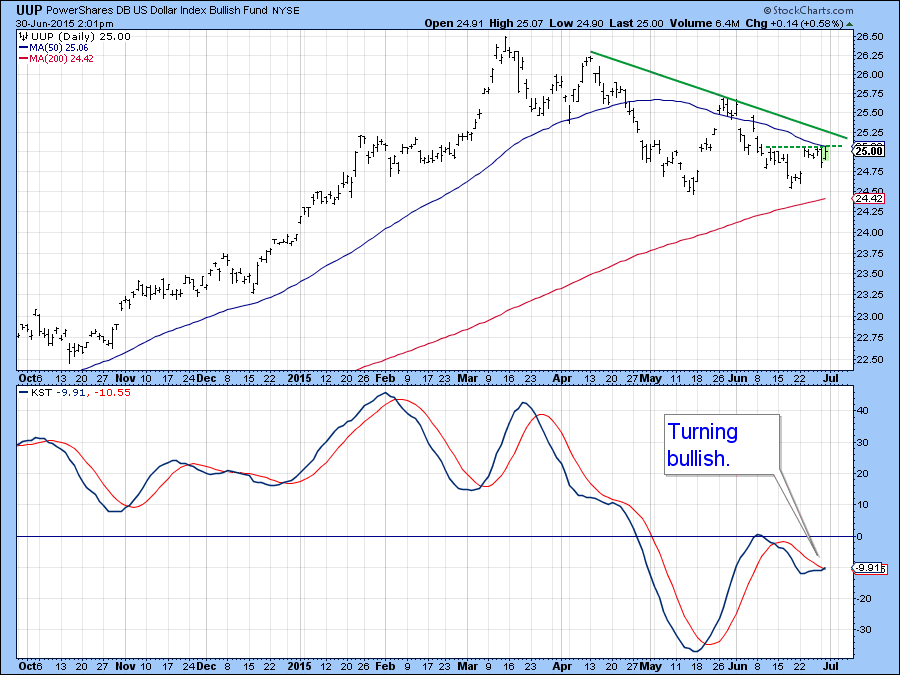Viewport: 900px width, 675px height.
Task: Click the MA(50) 25.06 legend entry
Action: [x=59, y=48]
